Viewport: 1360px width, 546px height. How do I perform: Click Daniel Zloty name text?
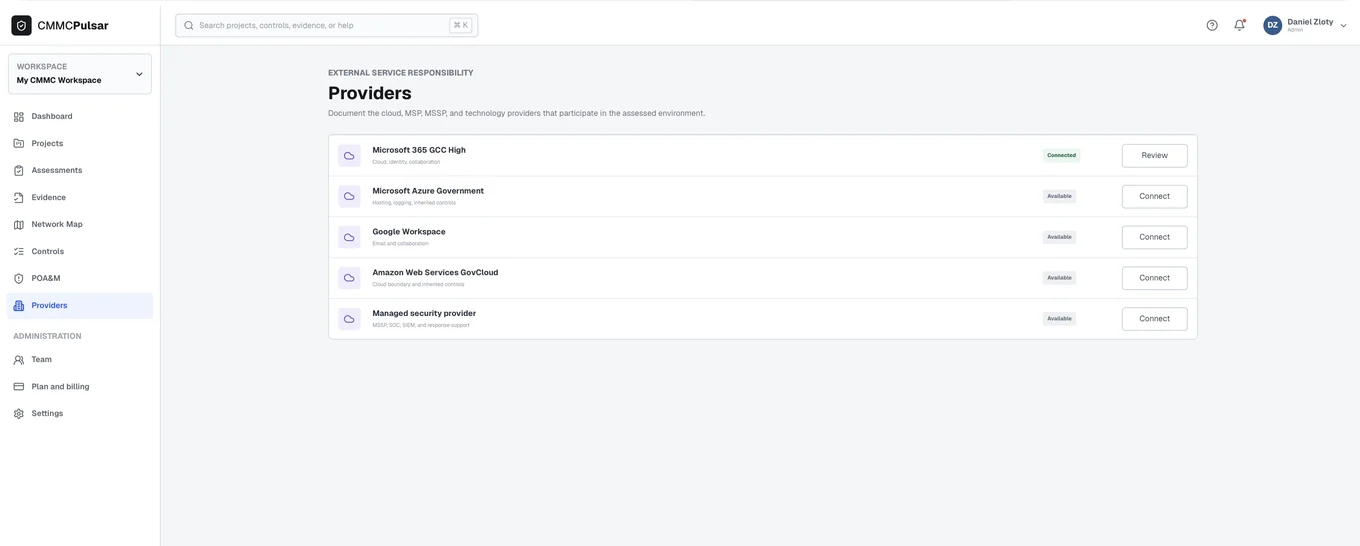1310,22
